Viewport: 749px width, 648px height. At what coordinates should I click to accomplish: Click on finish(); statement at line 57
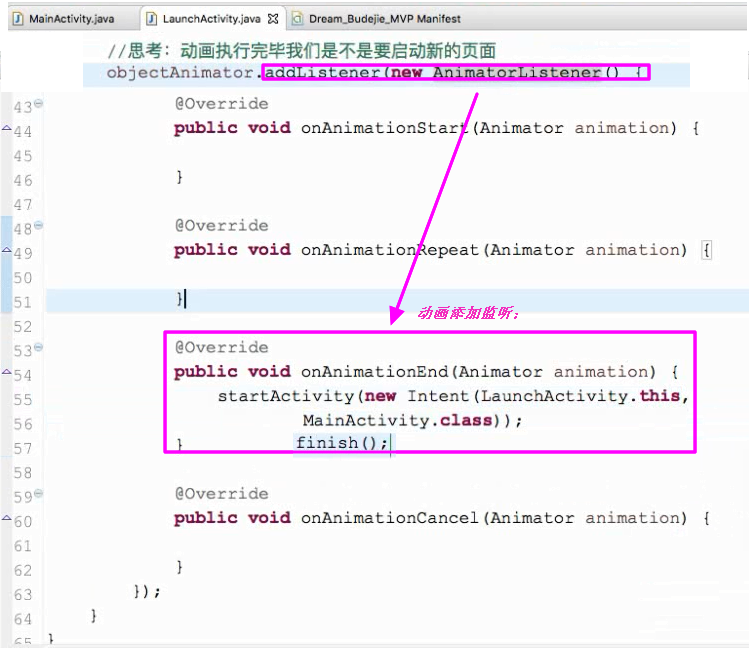coord(342,443)
